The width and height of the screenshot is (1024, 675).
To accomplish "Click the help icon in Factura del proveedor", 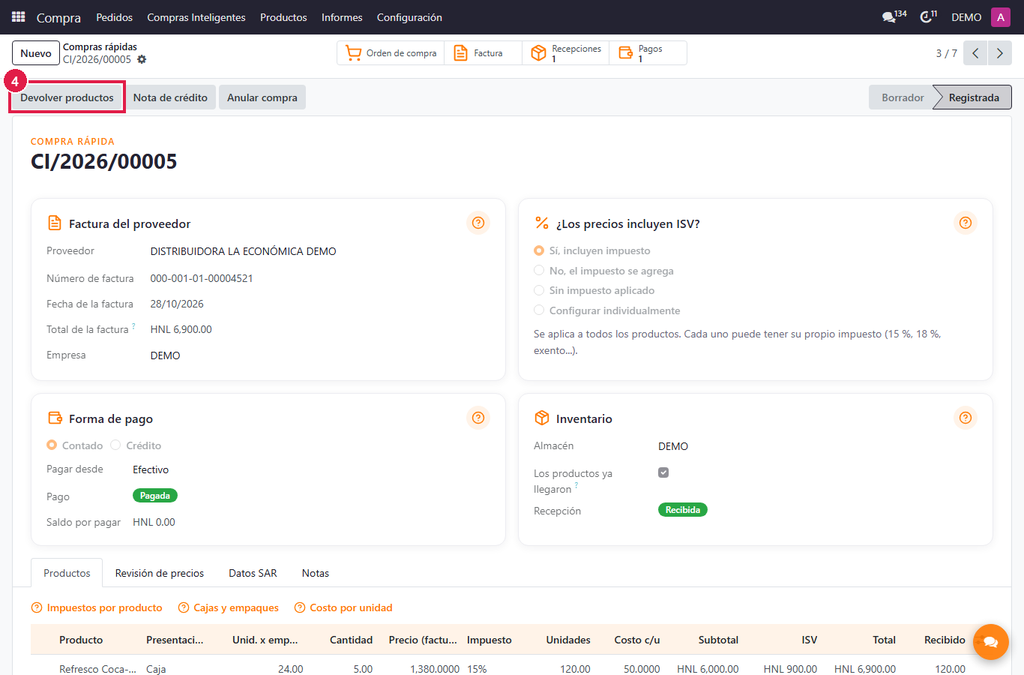I will coord(478,223).
